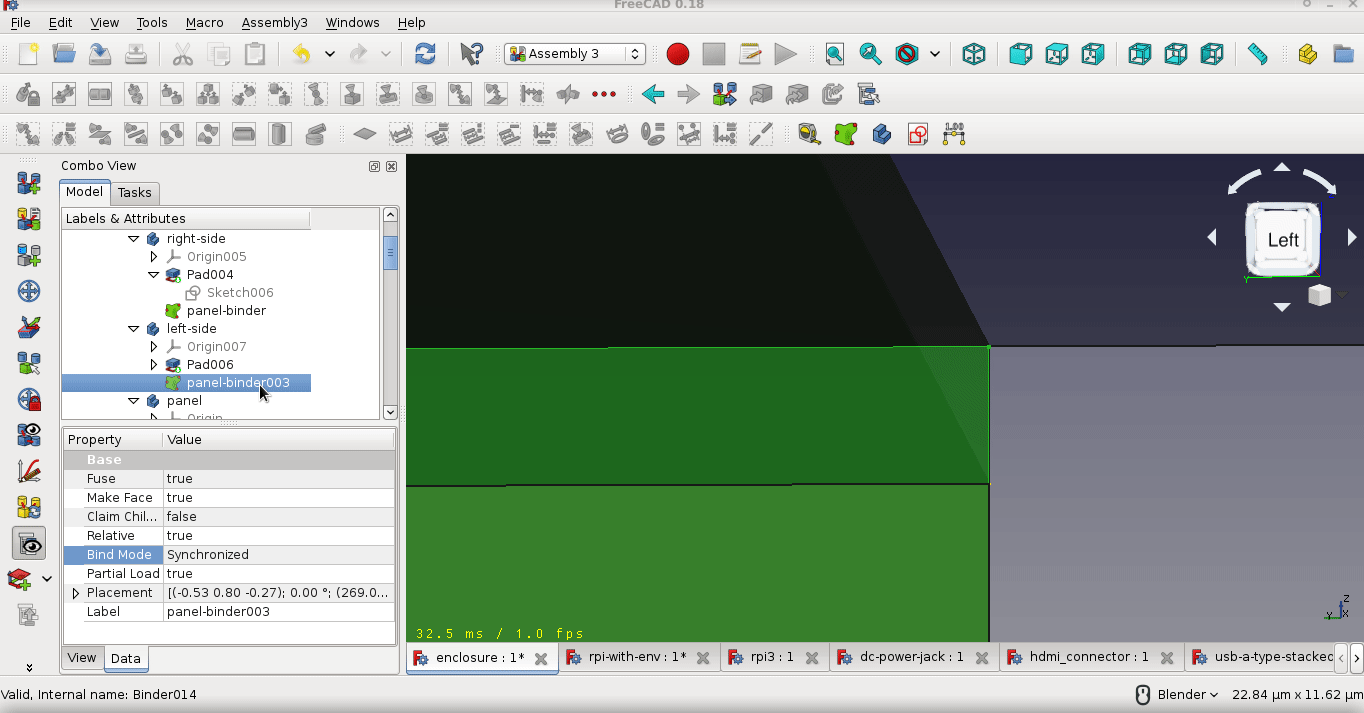Switch to the Tasks tab
1364x713 pixels.
click(x=134, y=192)
